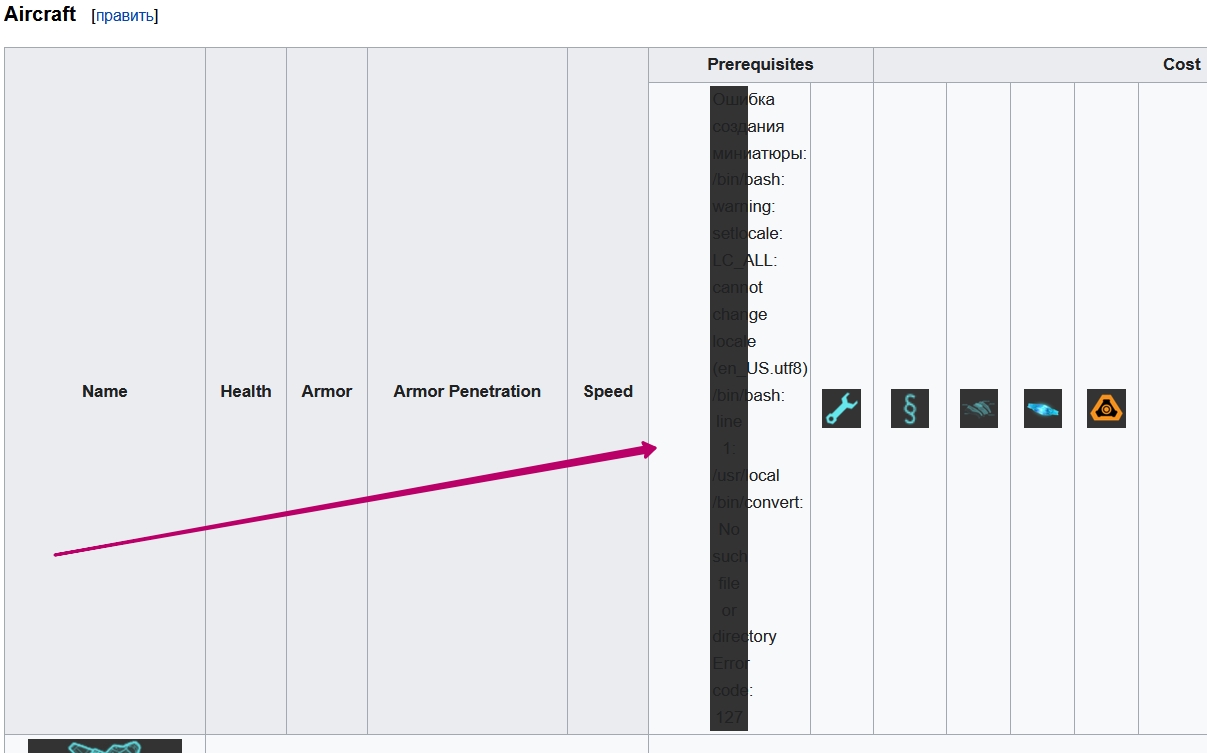Click the orange hexagon cost icon
Viewport: 1207px width, 753px height.
coord(1106,409)
